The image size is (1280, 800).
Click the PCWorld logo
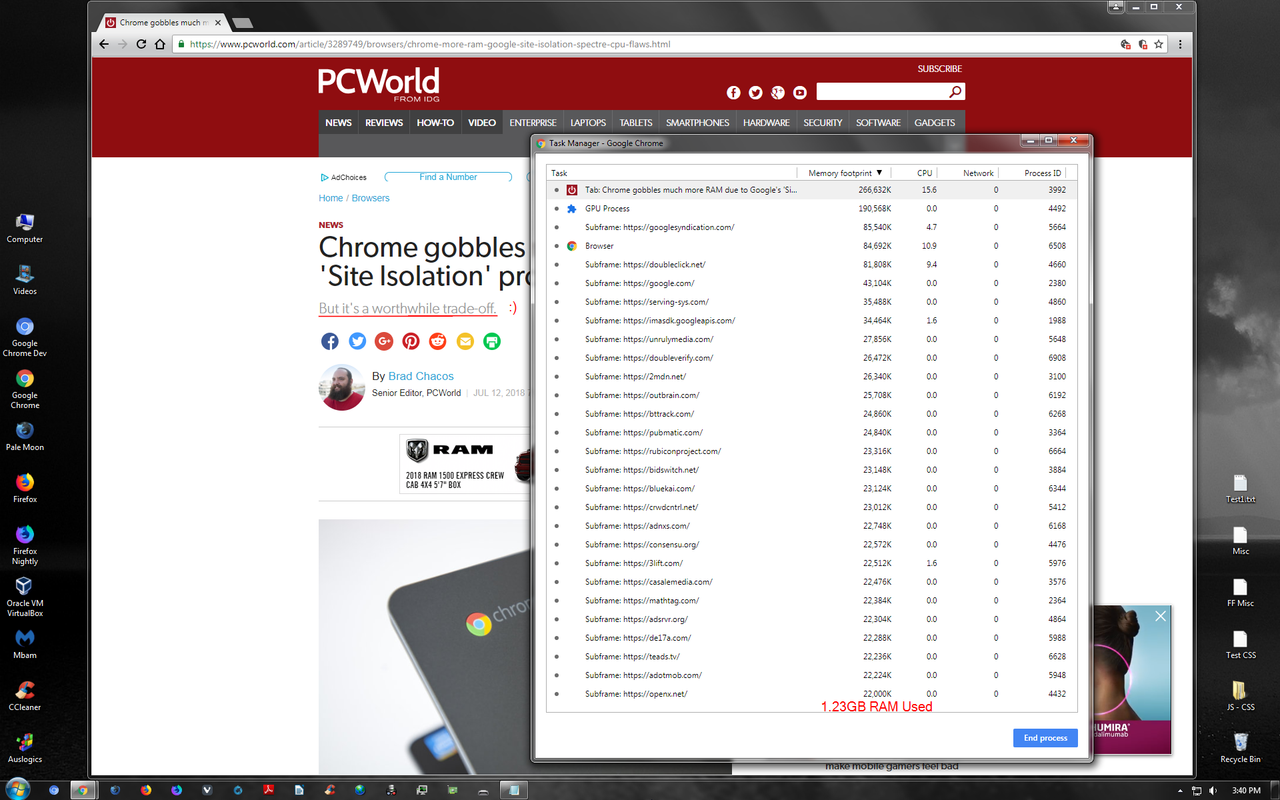379,84
